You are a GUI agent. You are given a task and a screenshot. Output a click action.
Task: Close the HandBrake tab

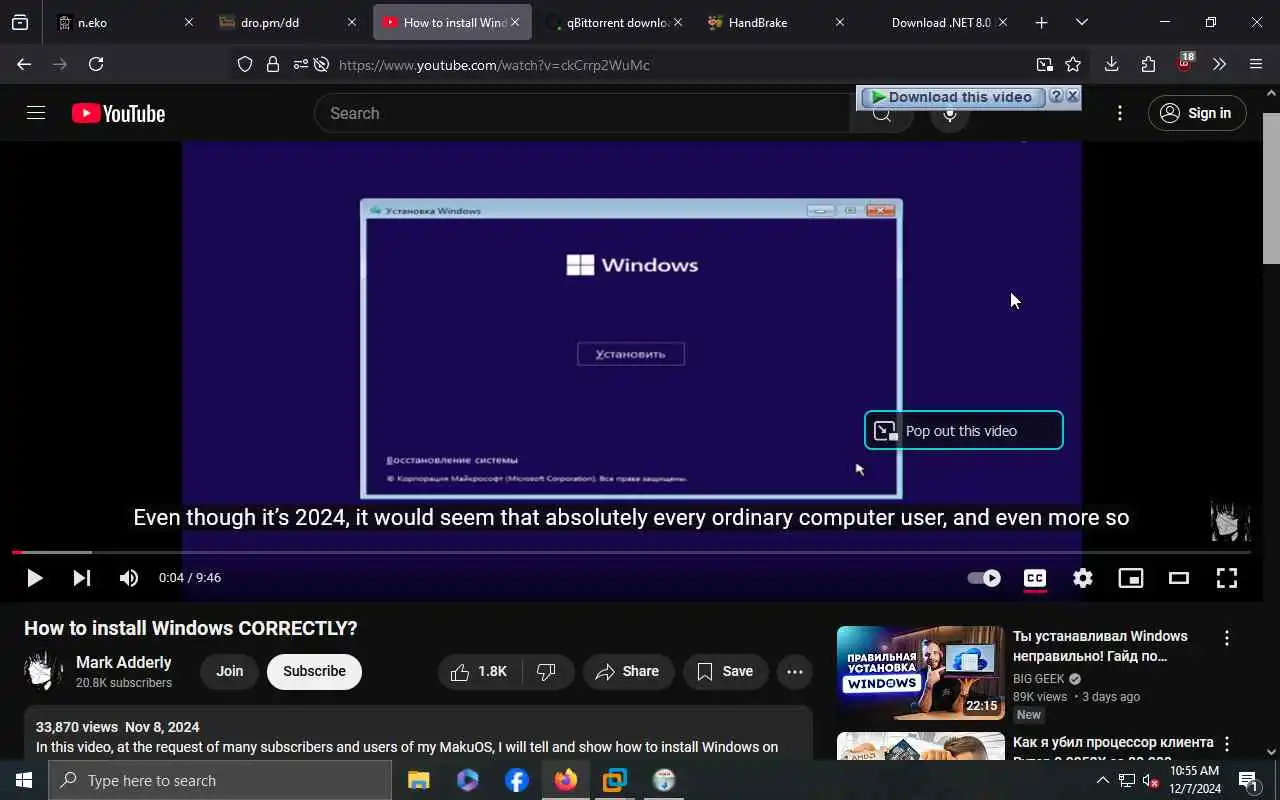839,22
